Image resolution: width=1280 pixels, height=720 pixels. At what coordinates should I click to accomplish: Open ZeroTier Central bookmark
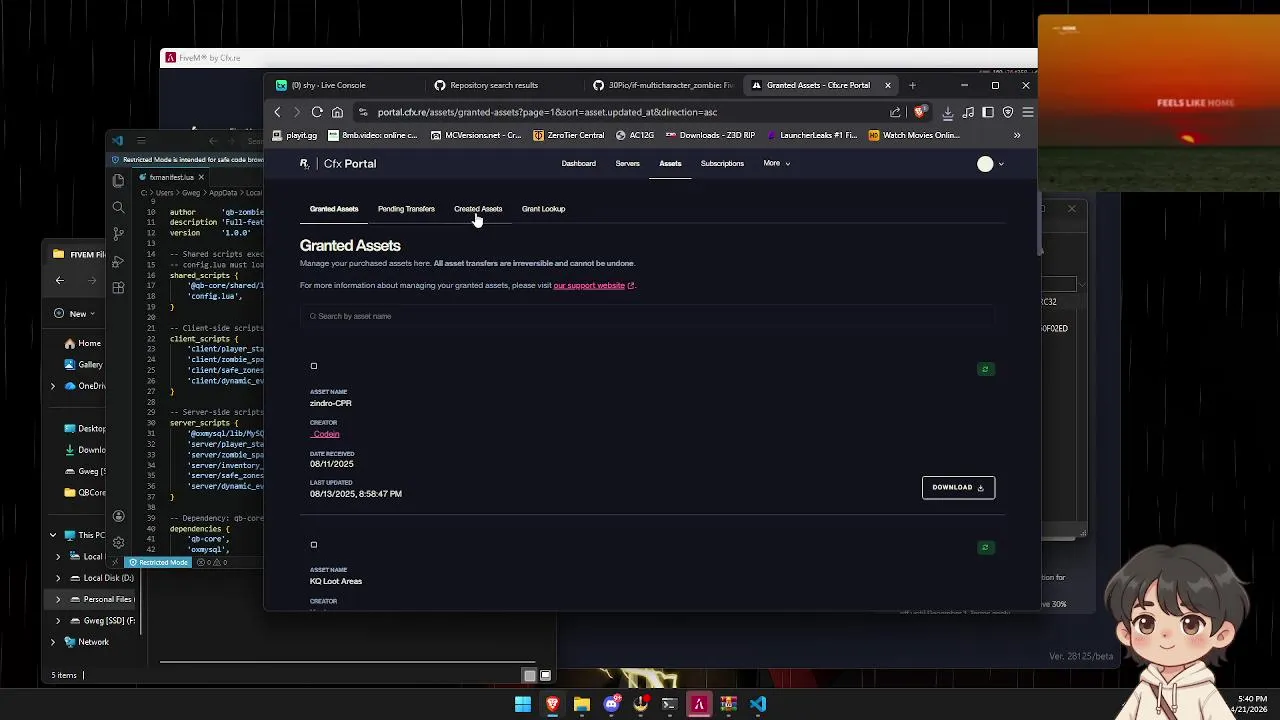tap(568, 135)
